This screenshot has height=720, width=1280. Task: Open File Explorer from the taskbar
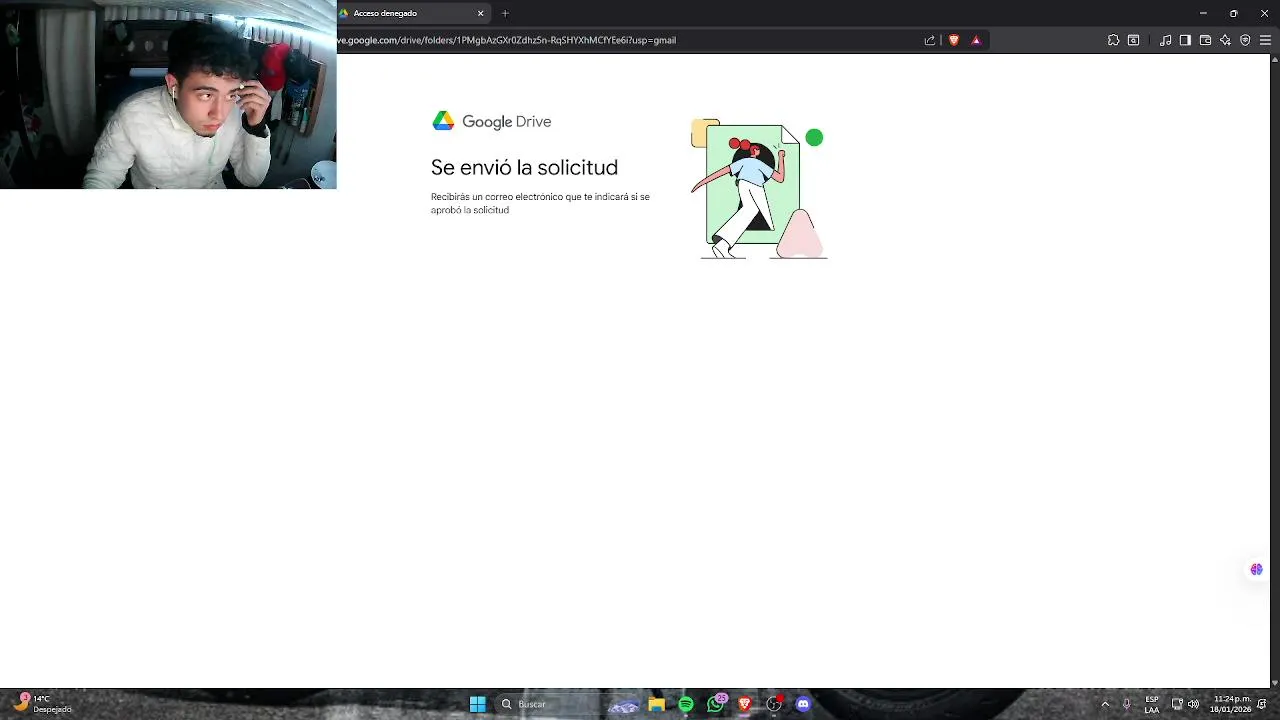point(656,704)
